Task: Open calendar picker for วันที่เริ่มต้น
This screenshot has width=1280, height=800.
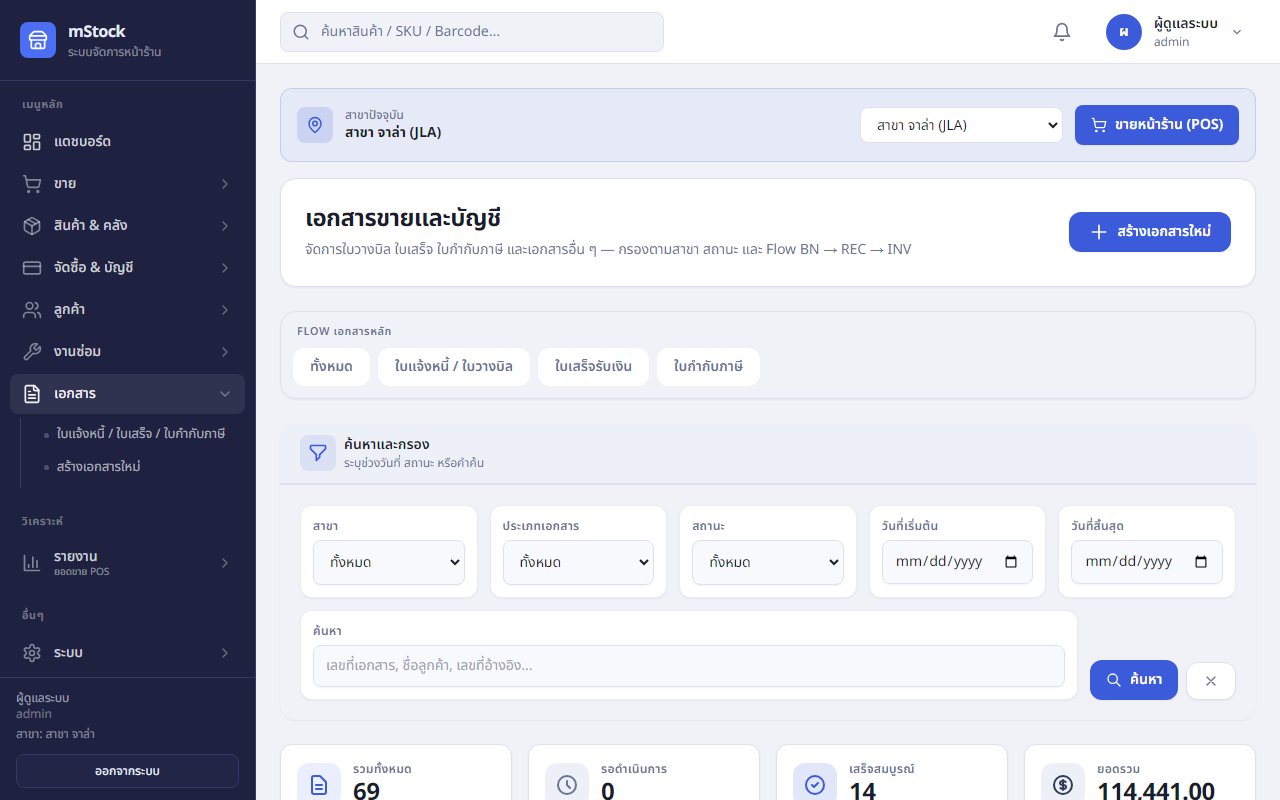Action: pos(1010,562)
